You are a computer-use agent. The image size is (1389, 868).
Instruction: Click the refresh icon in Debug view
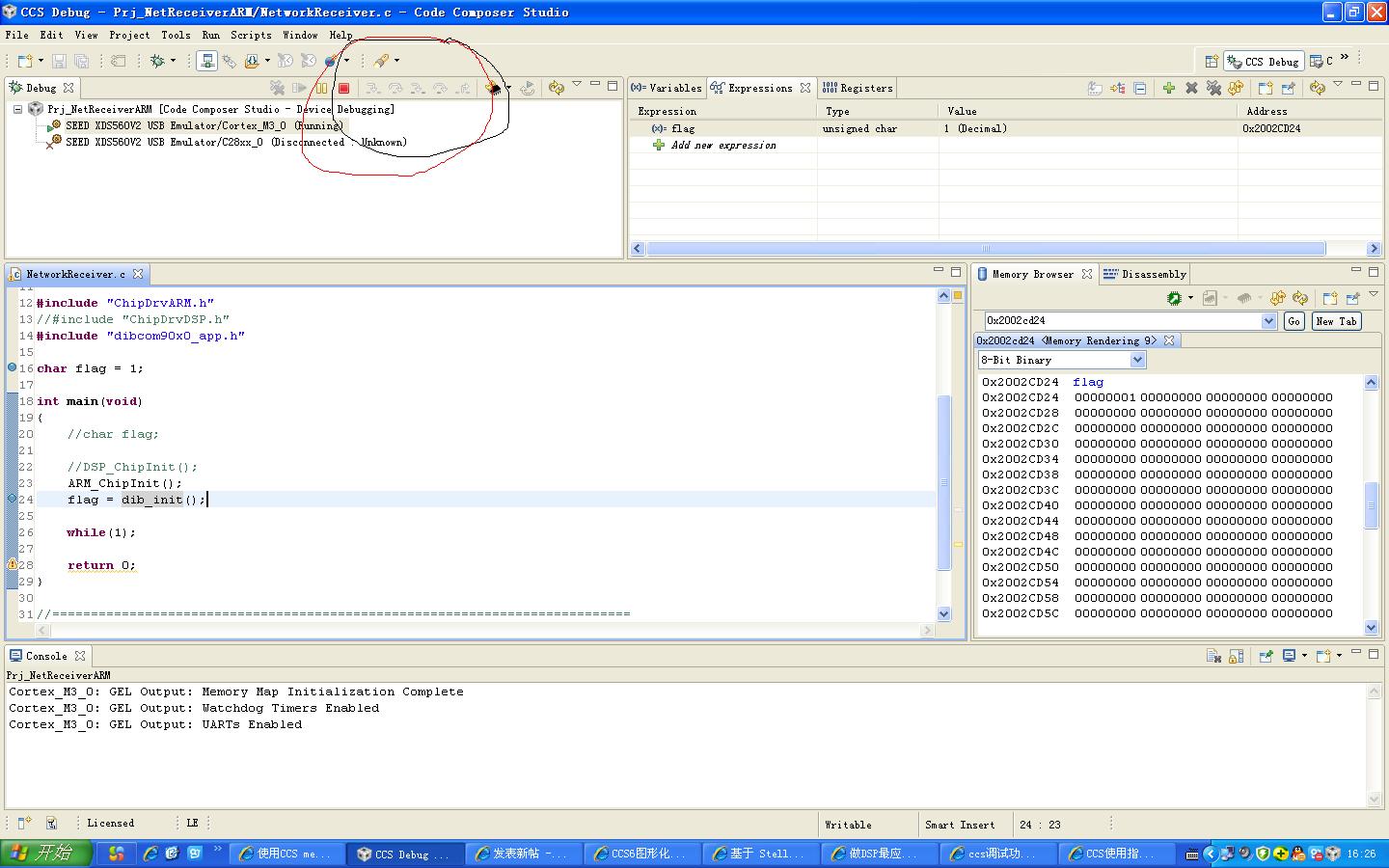556,88
